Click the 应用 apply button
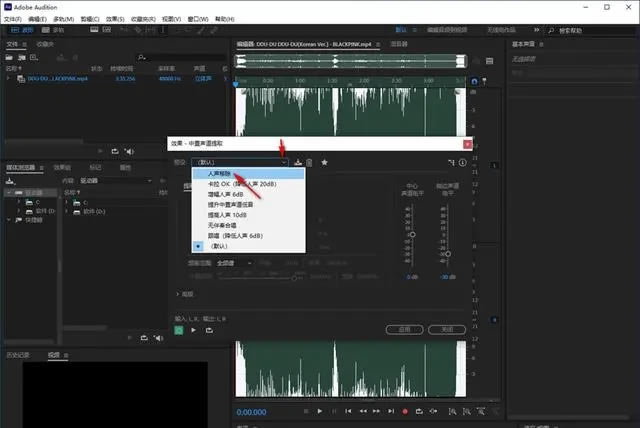 coord(404,329)
